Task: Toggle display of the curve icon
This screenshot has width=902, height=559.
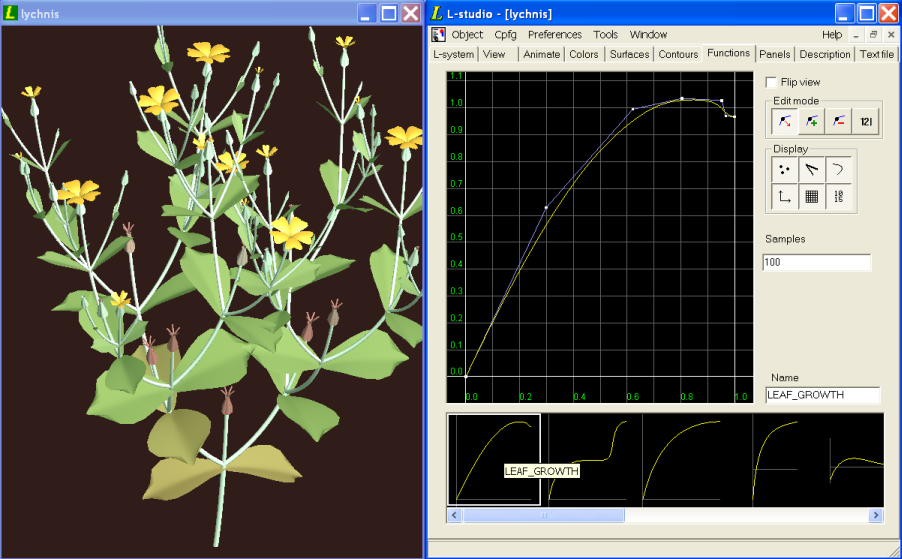Action: pos(838,170)
